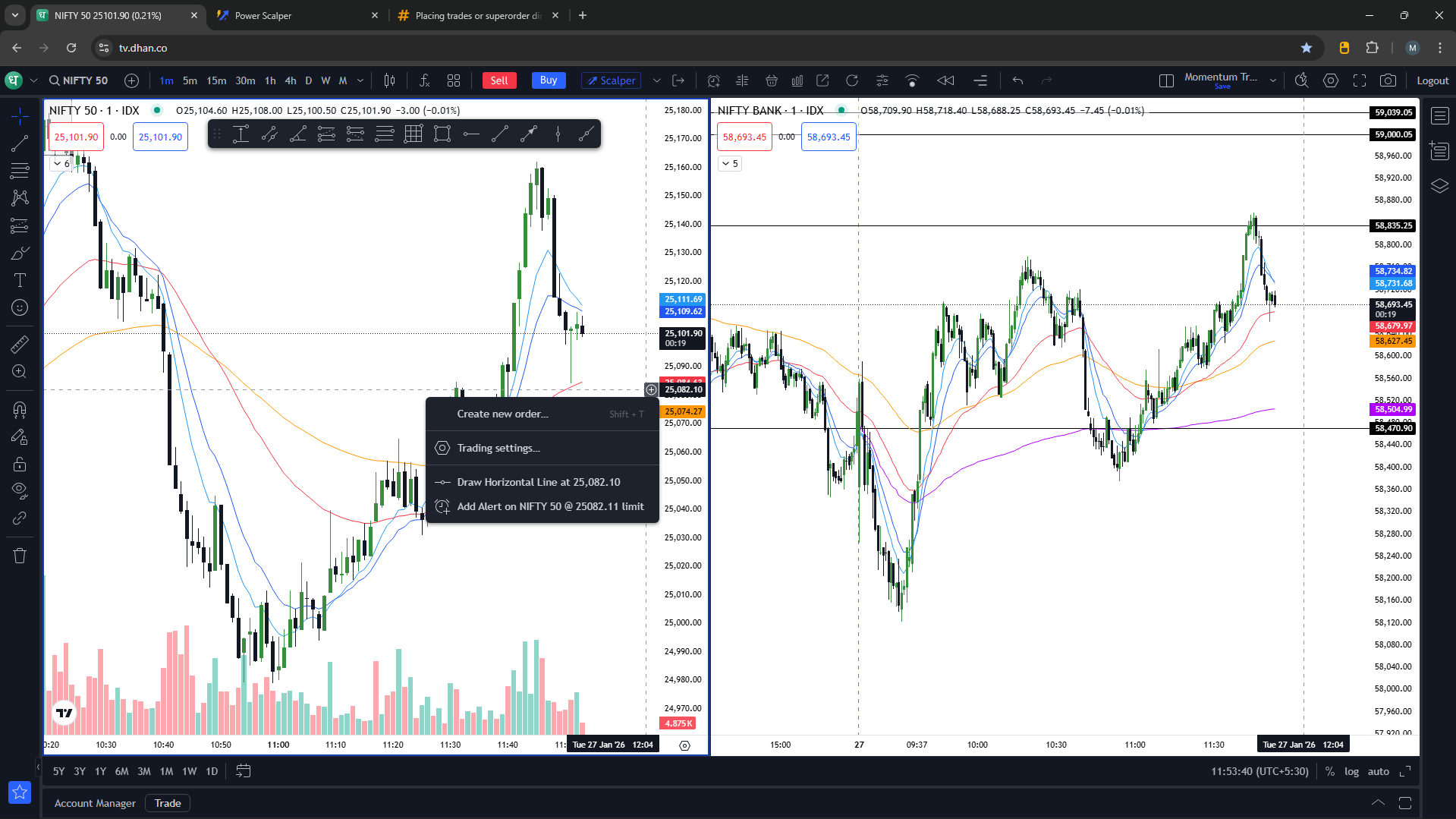This screenshot has height=819, width=1456.
Task: Take a chart snapshot with camera icon
Action: 1388,80
